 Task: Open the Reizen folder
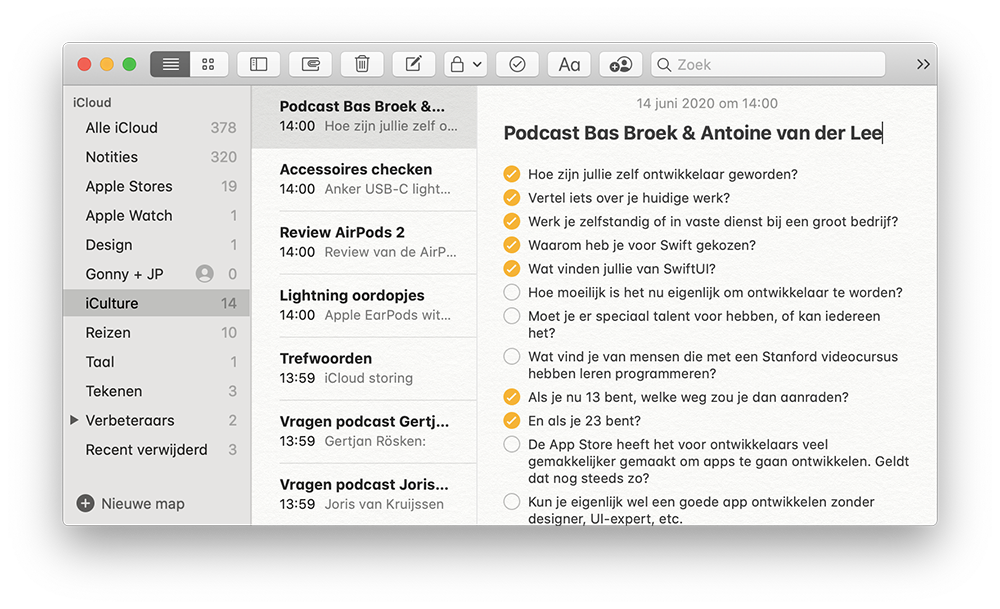pyautogui.click(x=156, y=332)
